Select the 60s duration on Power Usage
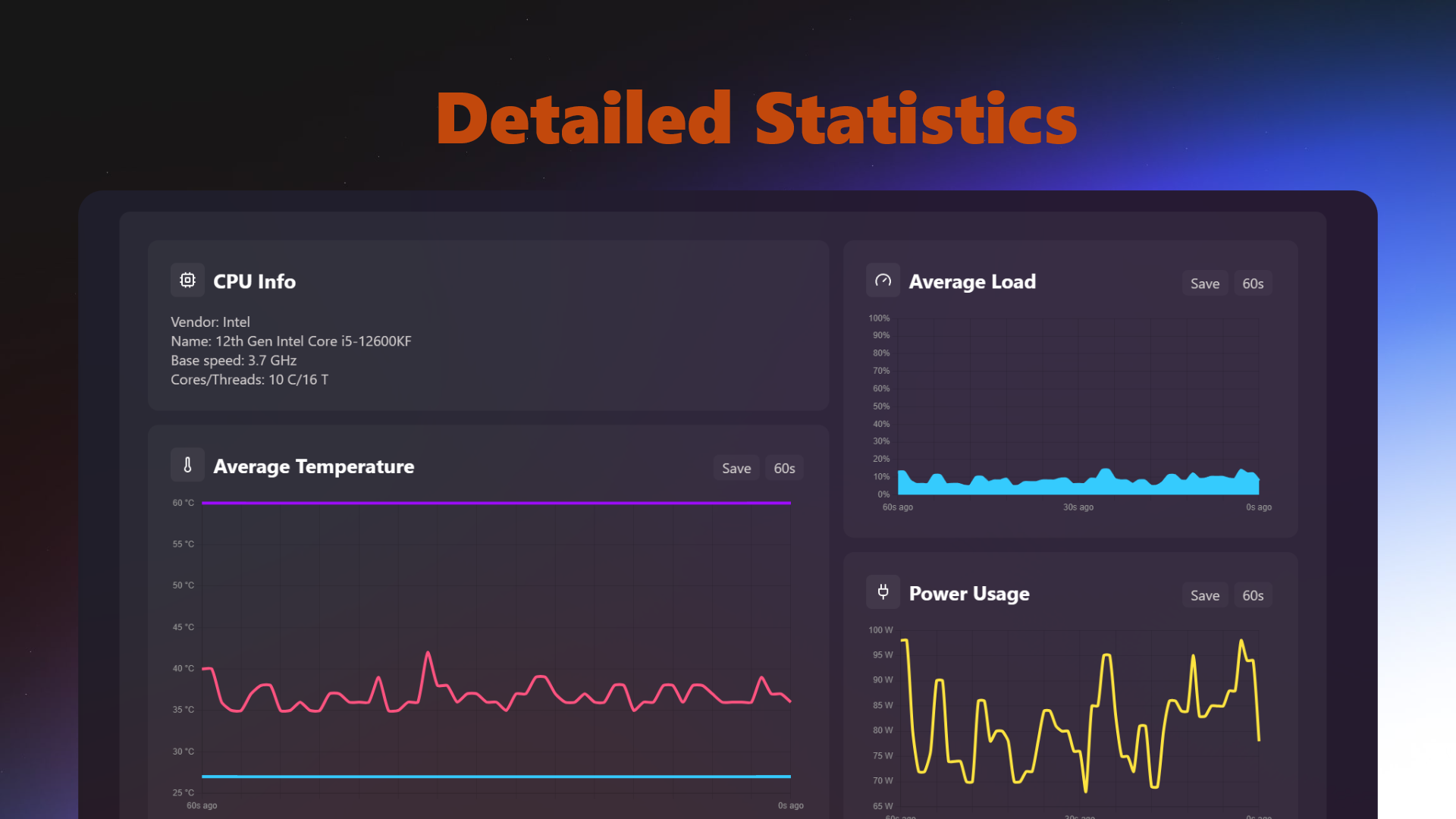The width and height of the screenshot is (1456, 819). 1252,595
